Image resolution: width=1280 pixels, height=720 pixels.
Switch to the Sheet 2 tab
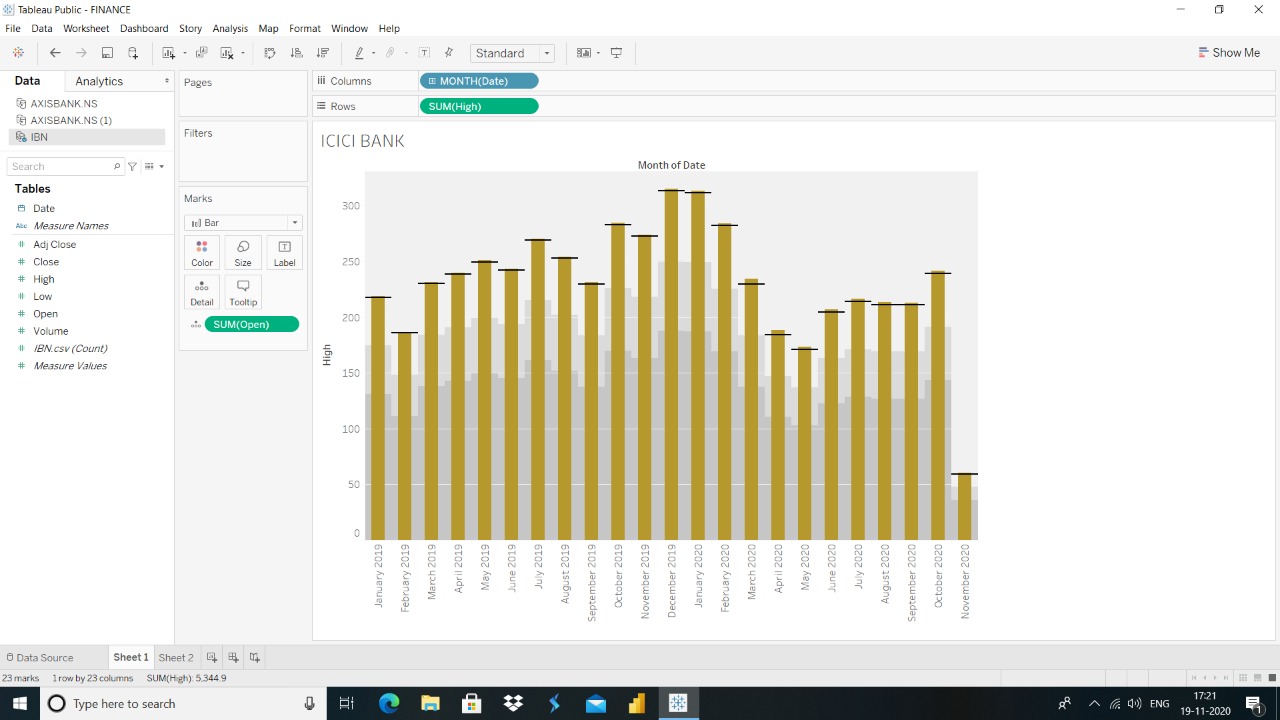point(176,657)
